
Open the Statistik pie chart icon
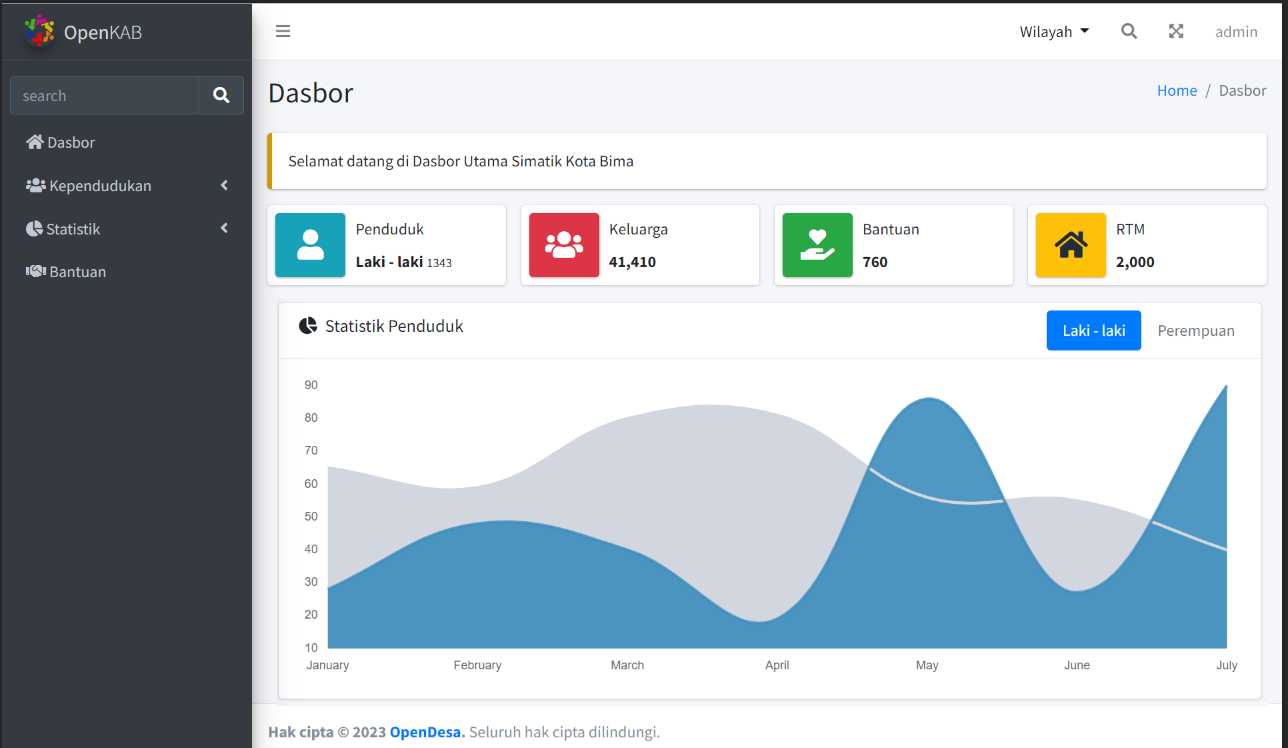tap(34, 228)
